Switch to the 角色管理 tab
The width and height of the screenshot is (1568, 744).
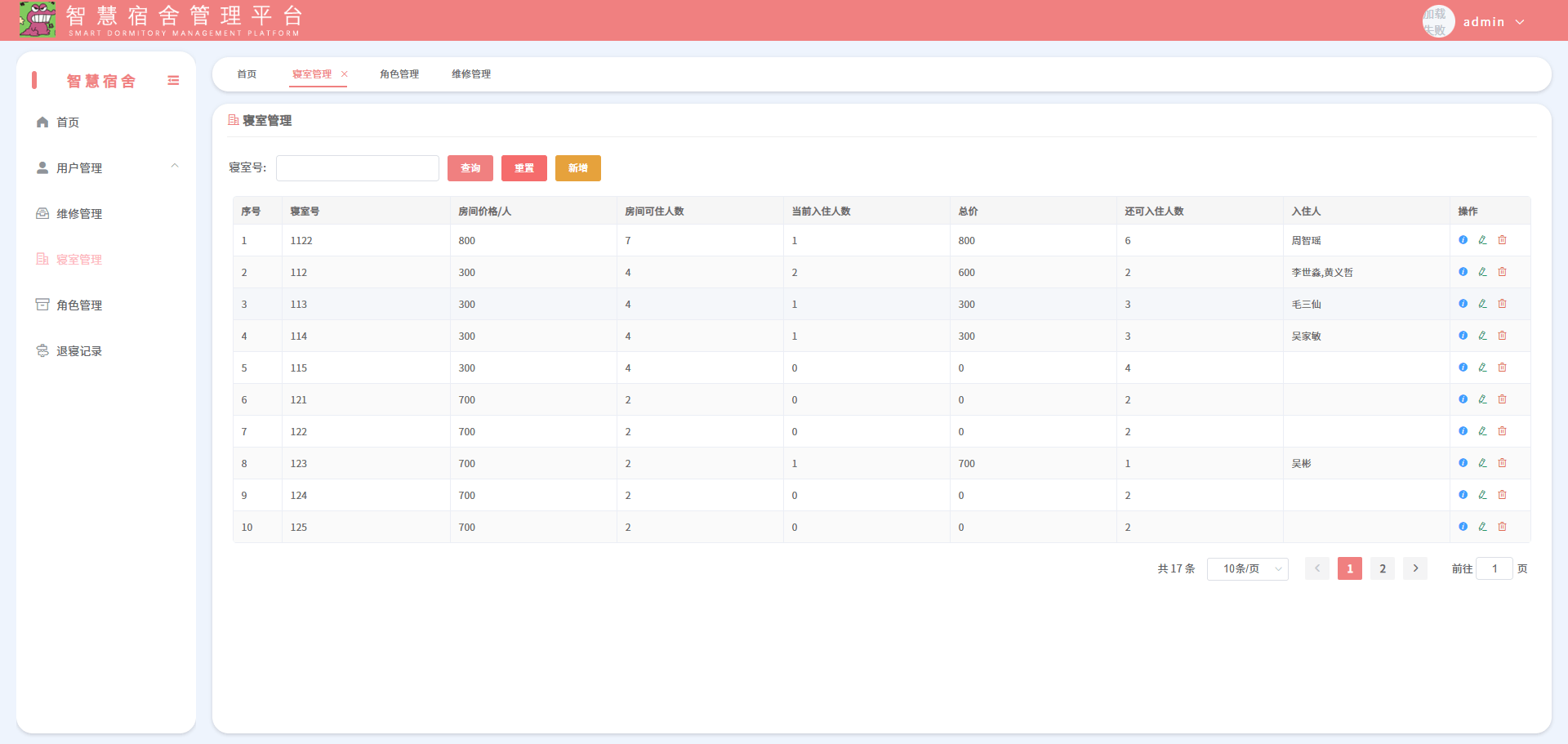pos(399,74)
